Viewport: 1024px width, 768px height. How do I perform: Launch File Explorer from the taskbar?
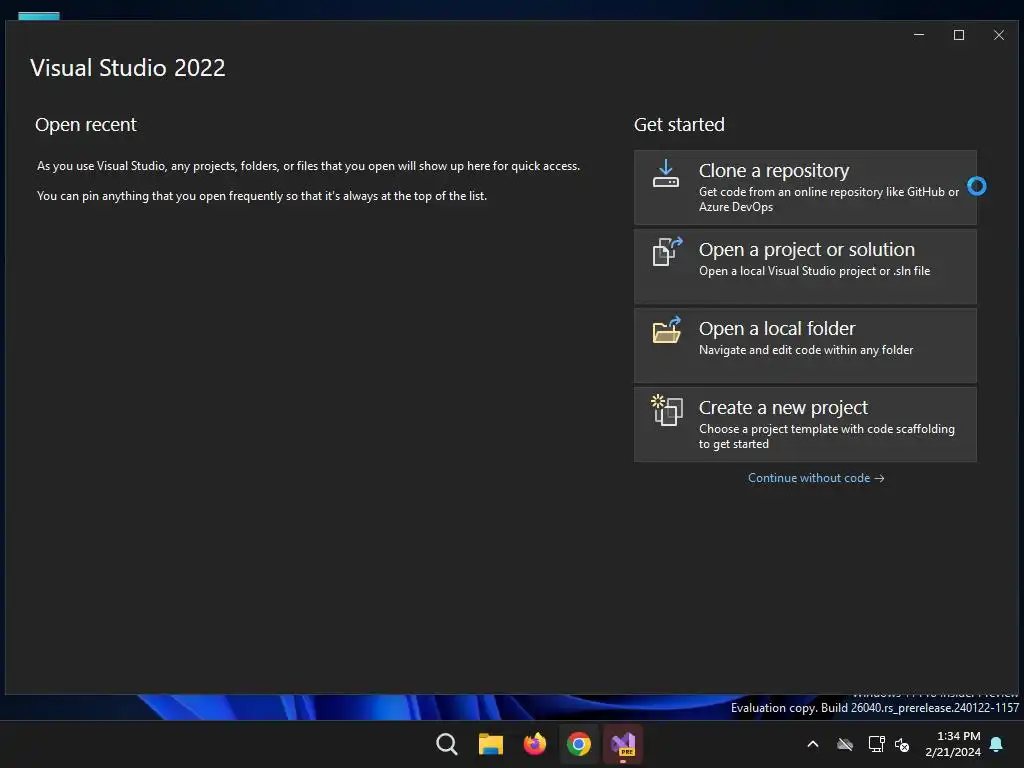click(490, 744)
